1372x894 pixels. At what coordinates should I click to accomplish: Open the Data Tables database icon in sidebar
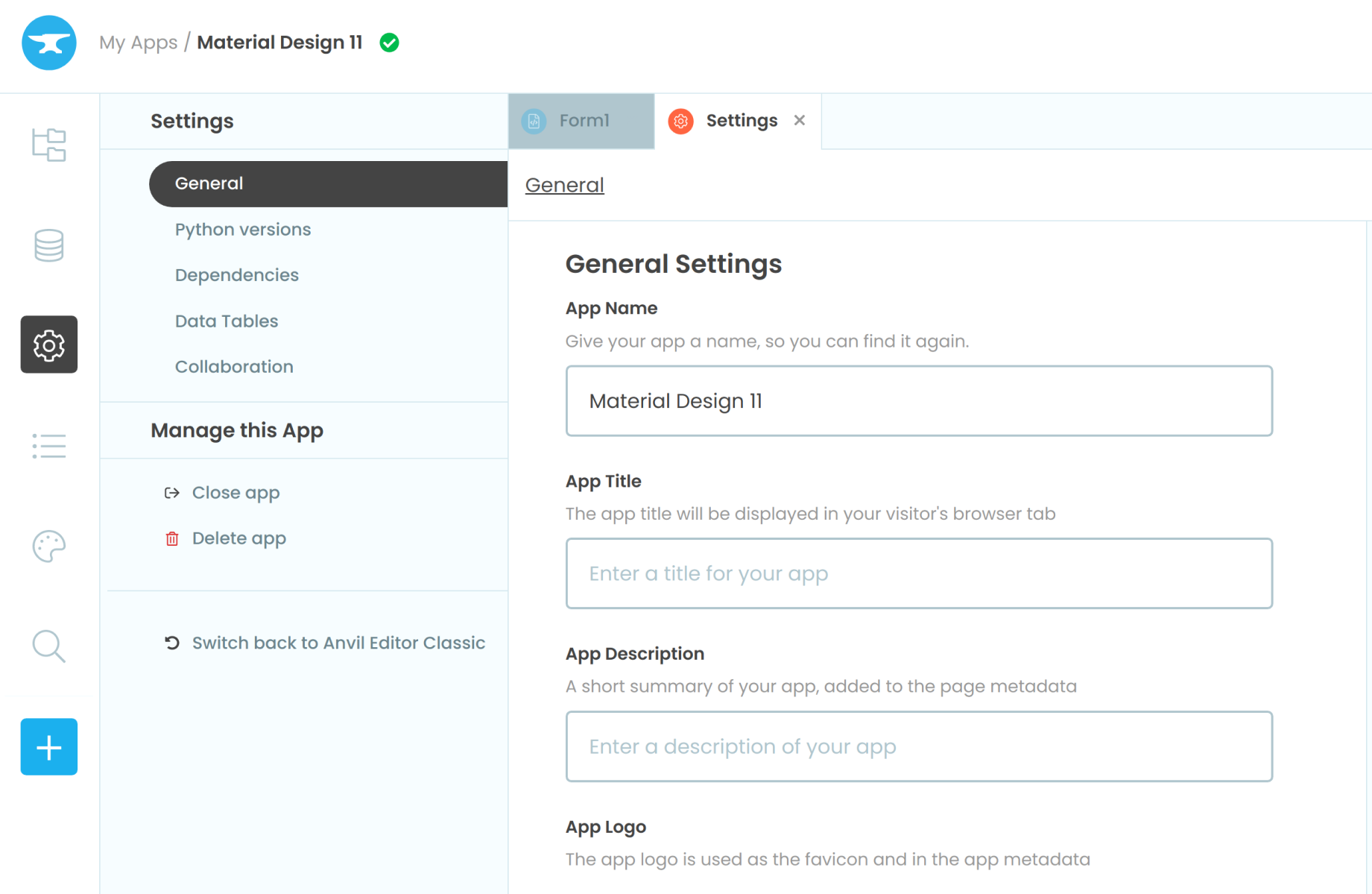[x=48, y=245]
